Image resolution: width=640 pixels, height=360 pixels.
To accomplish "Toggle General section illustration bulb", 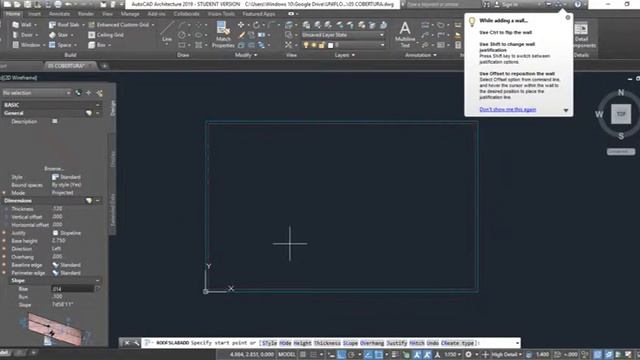I will click(89, 113).
